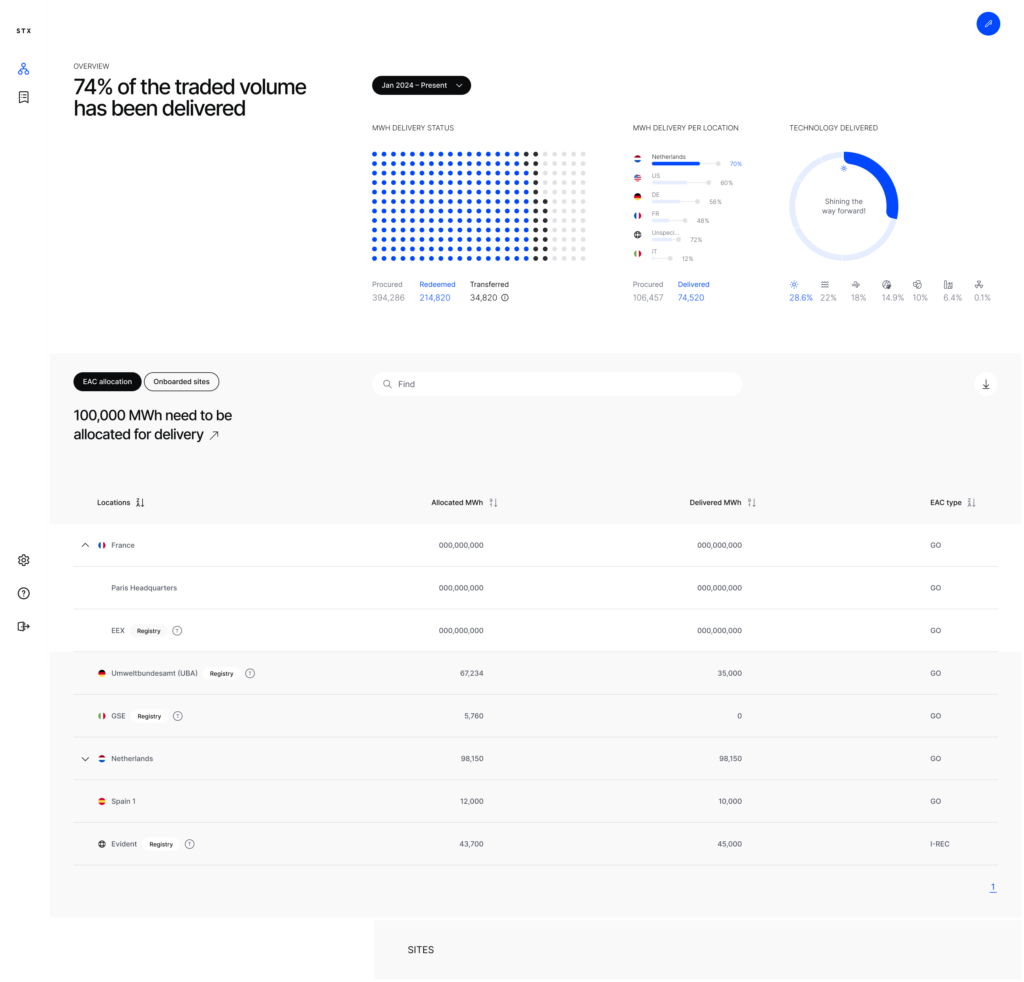Download the table using the download arrow
1024x982 pixels.
985,384
